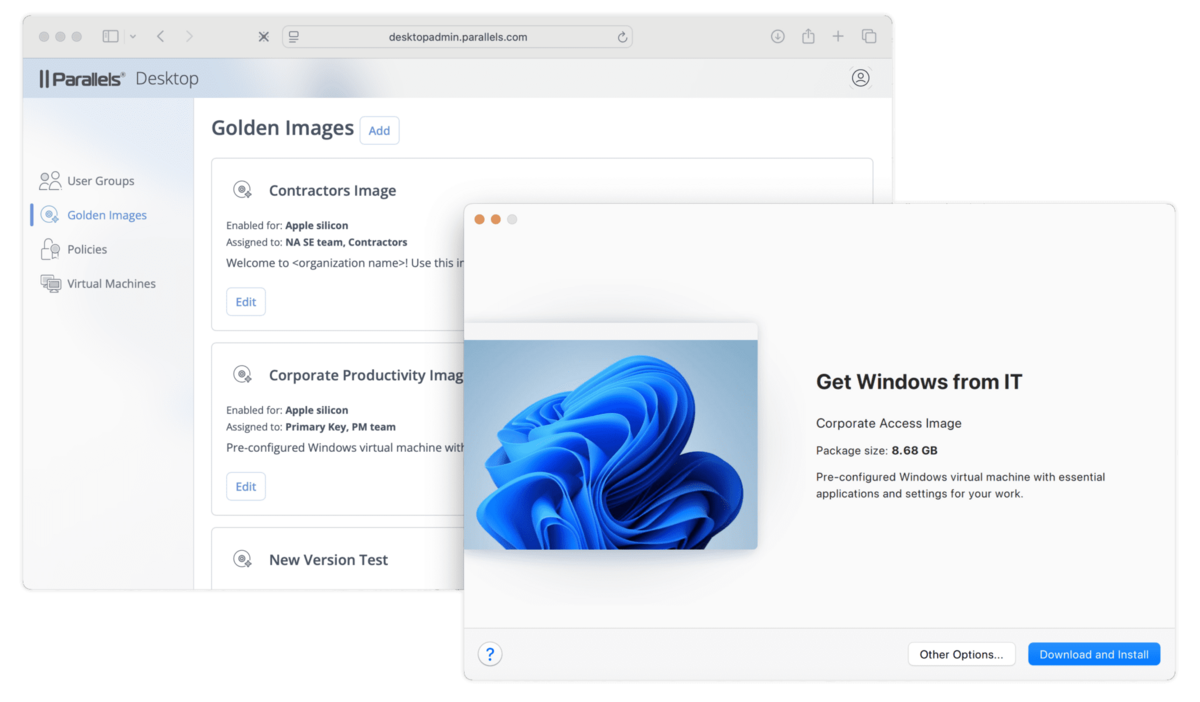Click the New Version Test disc icon
1200x702 pixels.
(x=242, y=559)
